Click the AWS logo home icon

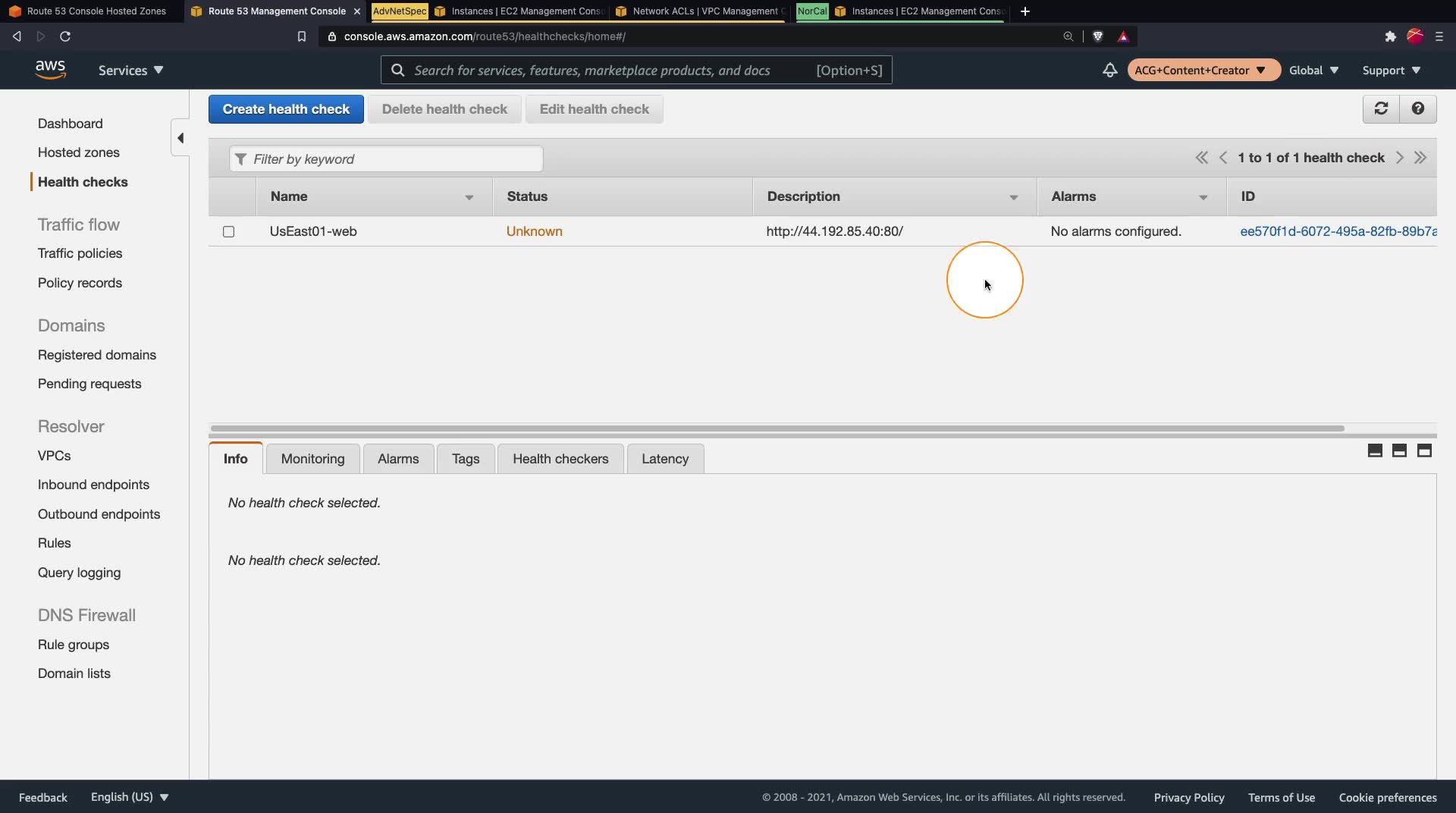tap(50, 70)
